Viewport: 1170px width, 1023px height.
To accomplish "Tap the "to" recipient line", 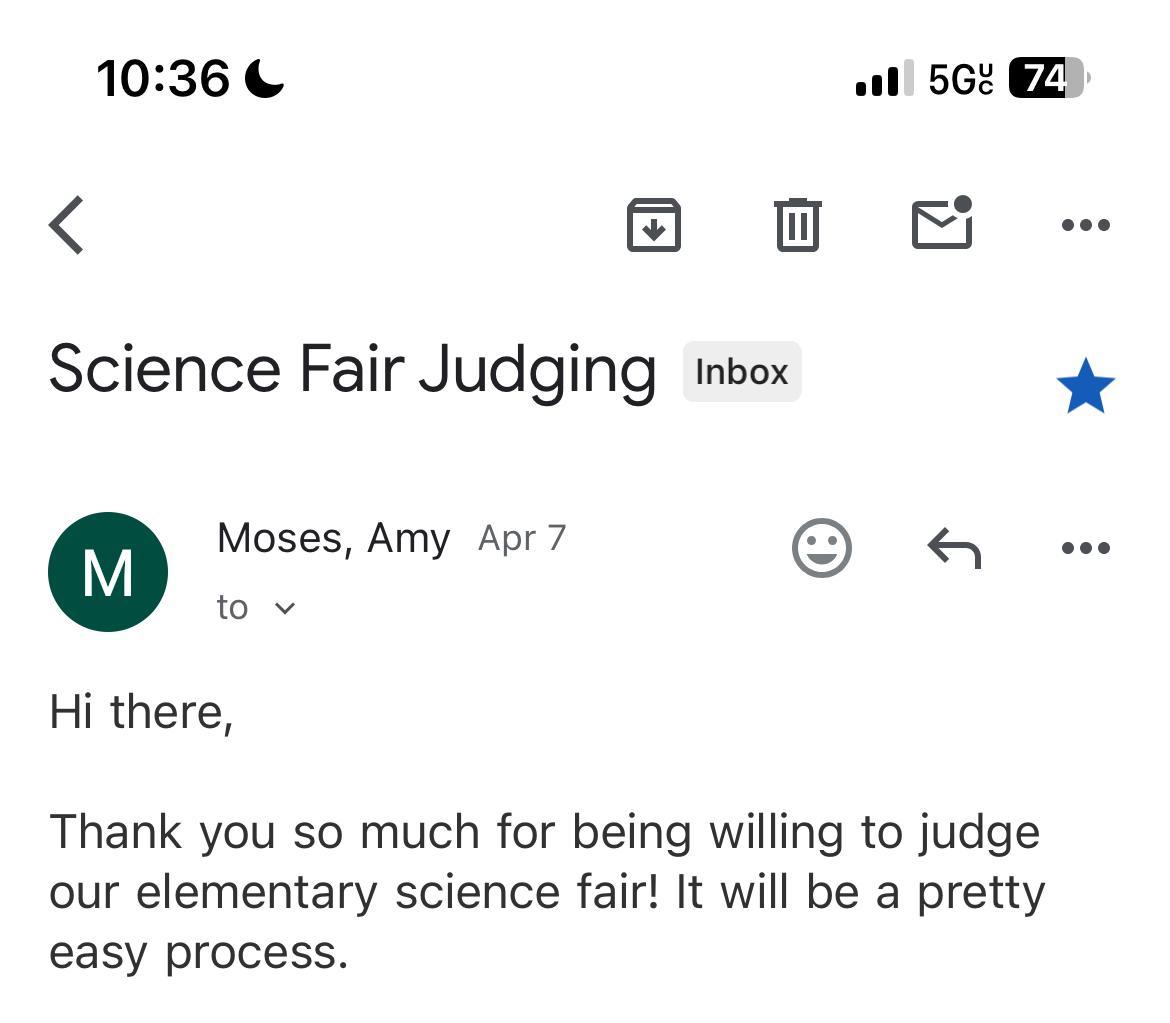I will point(232,608).
